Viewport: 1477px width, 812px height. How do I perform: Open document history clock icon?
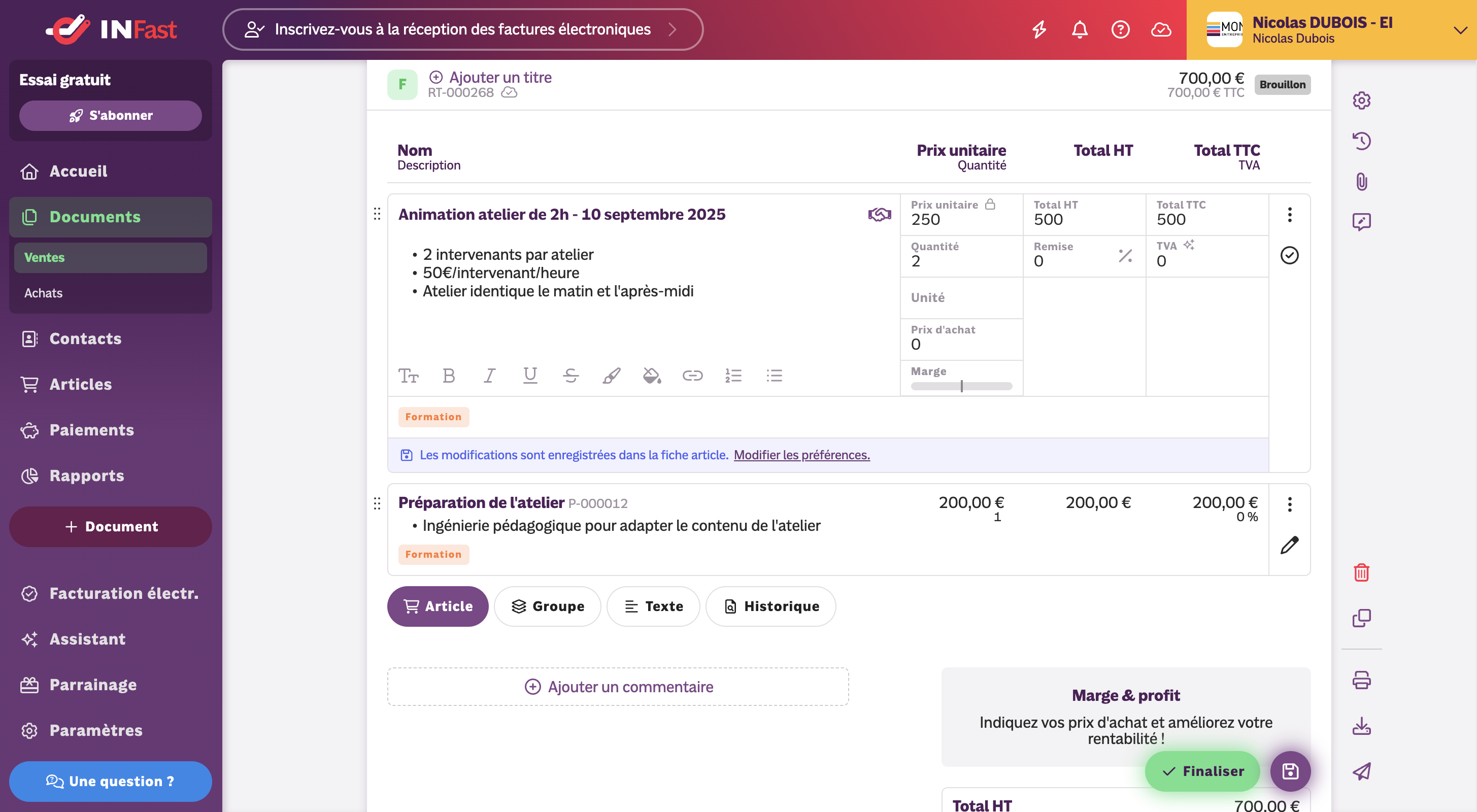(x=1361, y=141)
